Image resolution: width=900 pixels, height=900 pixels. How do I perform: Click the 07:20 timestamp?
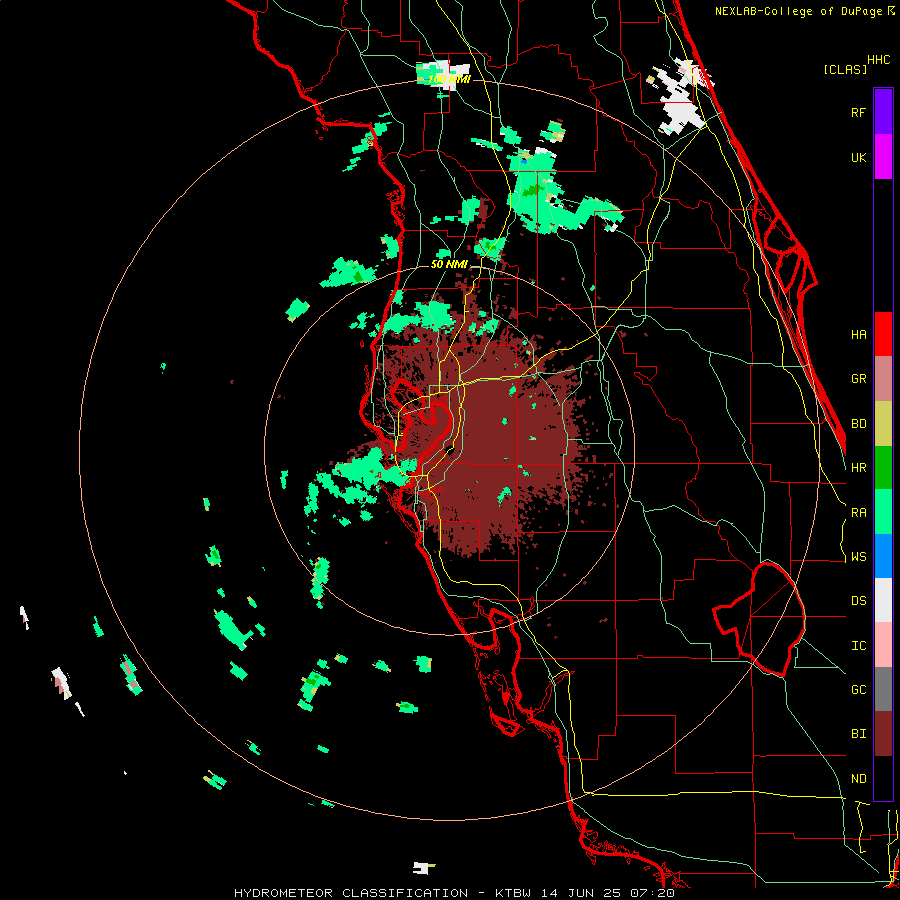point(653,893)
